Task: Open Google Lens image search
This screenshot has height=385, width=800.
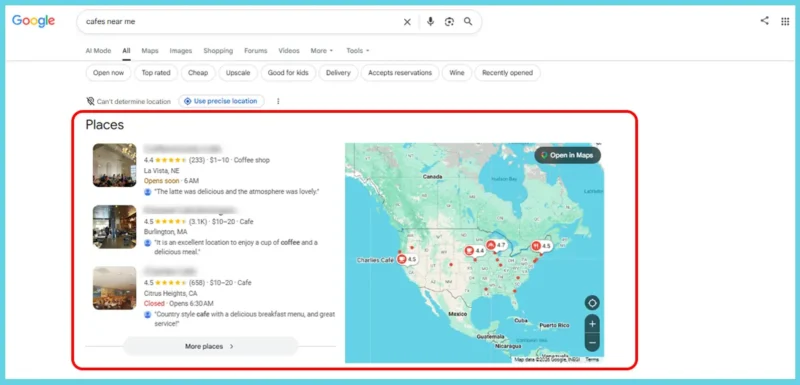Action: point(449,21)
